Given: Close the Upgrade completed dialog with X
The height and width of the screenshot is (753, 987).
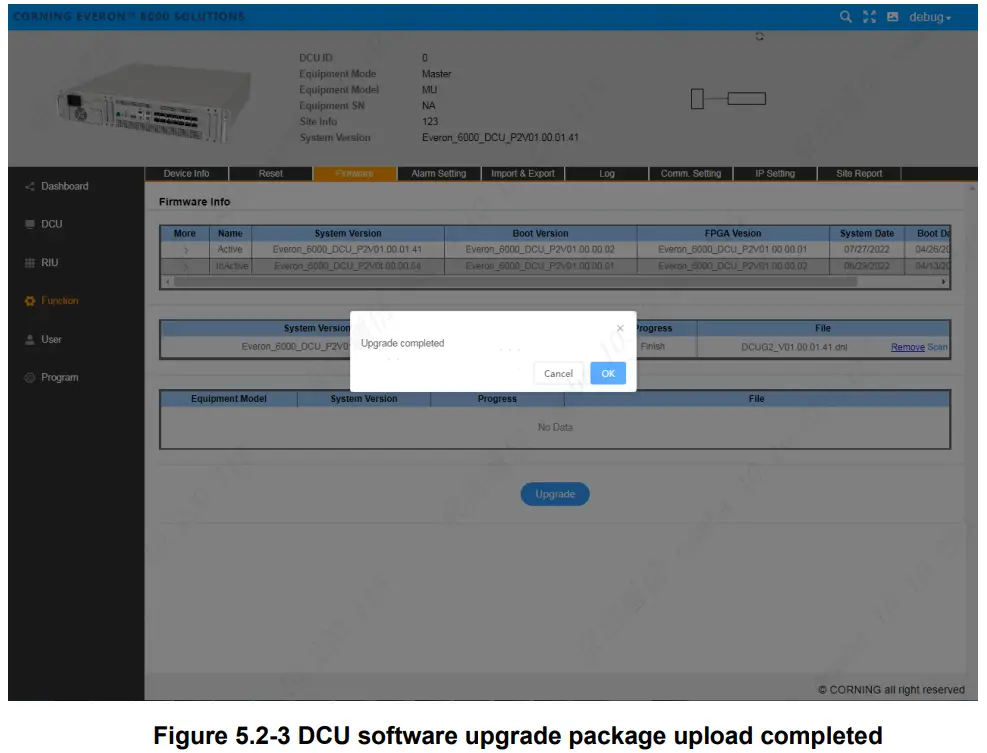Looking at the screenshot, I should click(620, 328).
